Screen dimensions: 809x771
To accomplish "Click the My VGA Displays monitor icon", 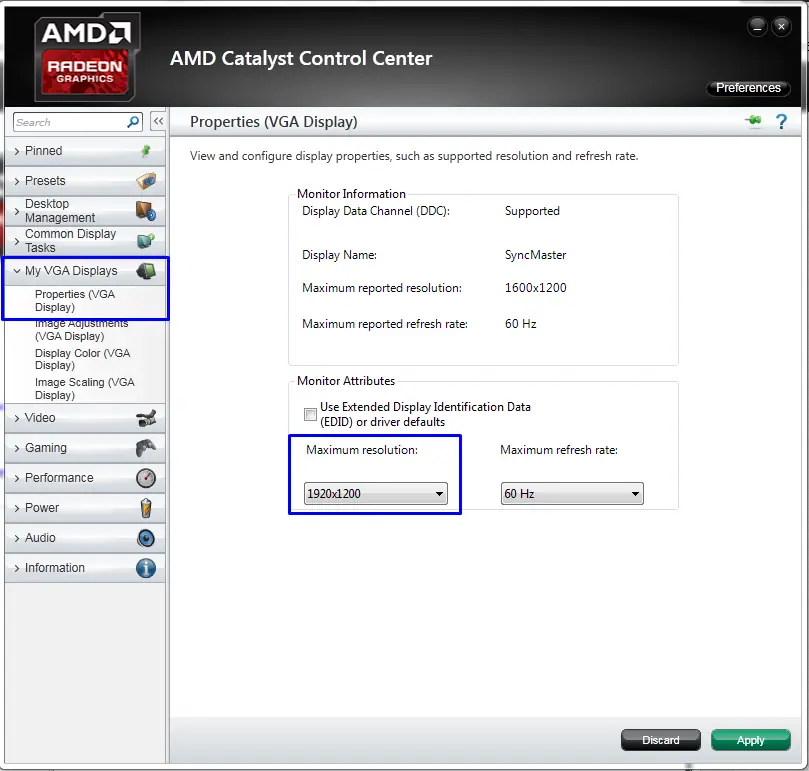I will pyautogui.click(x=146, y=271).
